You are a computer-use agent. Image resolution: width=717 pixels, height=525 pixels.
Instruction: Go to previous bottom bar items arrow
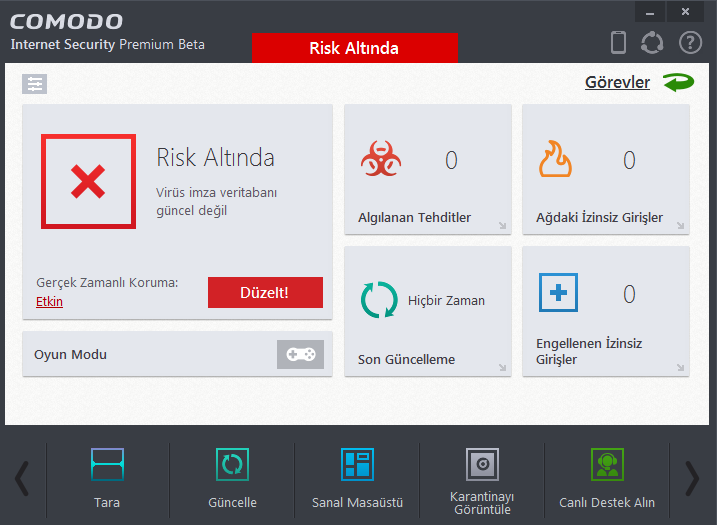tap(21, 479)
